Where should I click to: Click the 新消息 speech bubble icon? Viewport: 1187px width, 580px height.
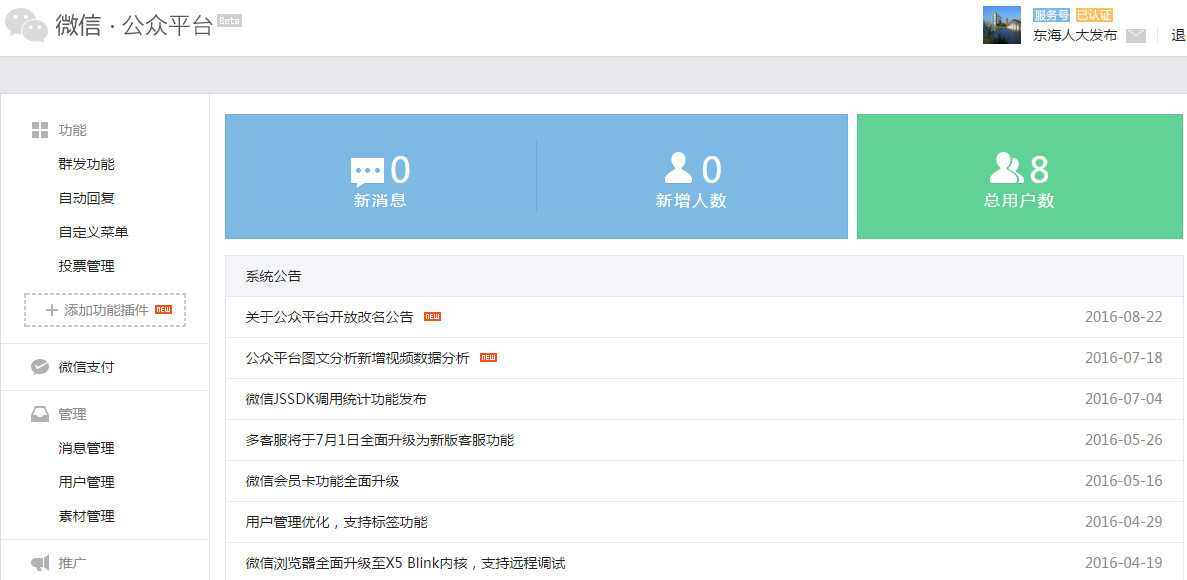[x=367, y=172]
